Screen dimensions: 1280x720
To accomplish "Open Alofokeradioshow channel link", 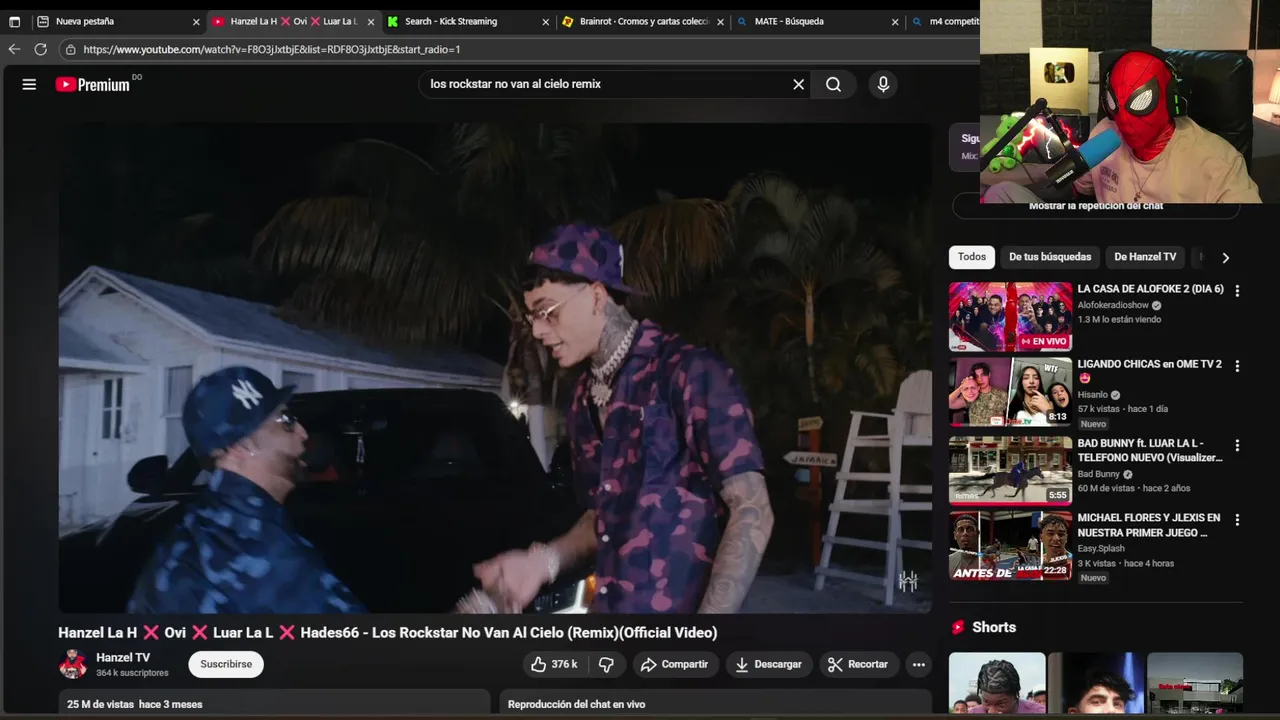I will (1113, 305).
